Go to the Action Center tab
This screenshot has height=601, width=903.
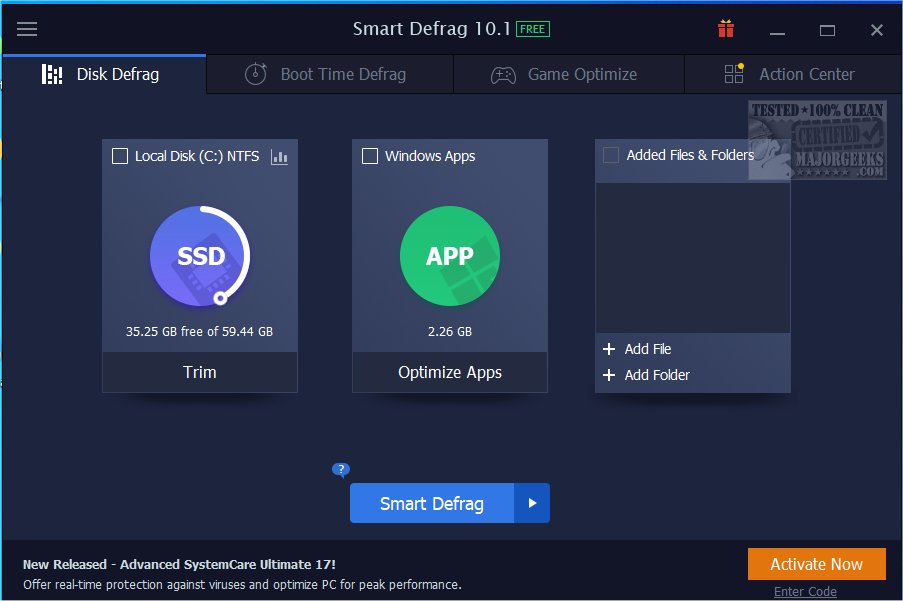pyautogui.click(x=792, y=74)
